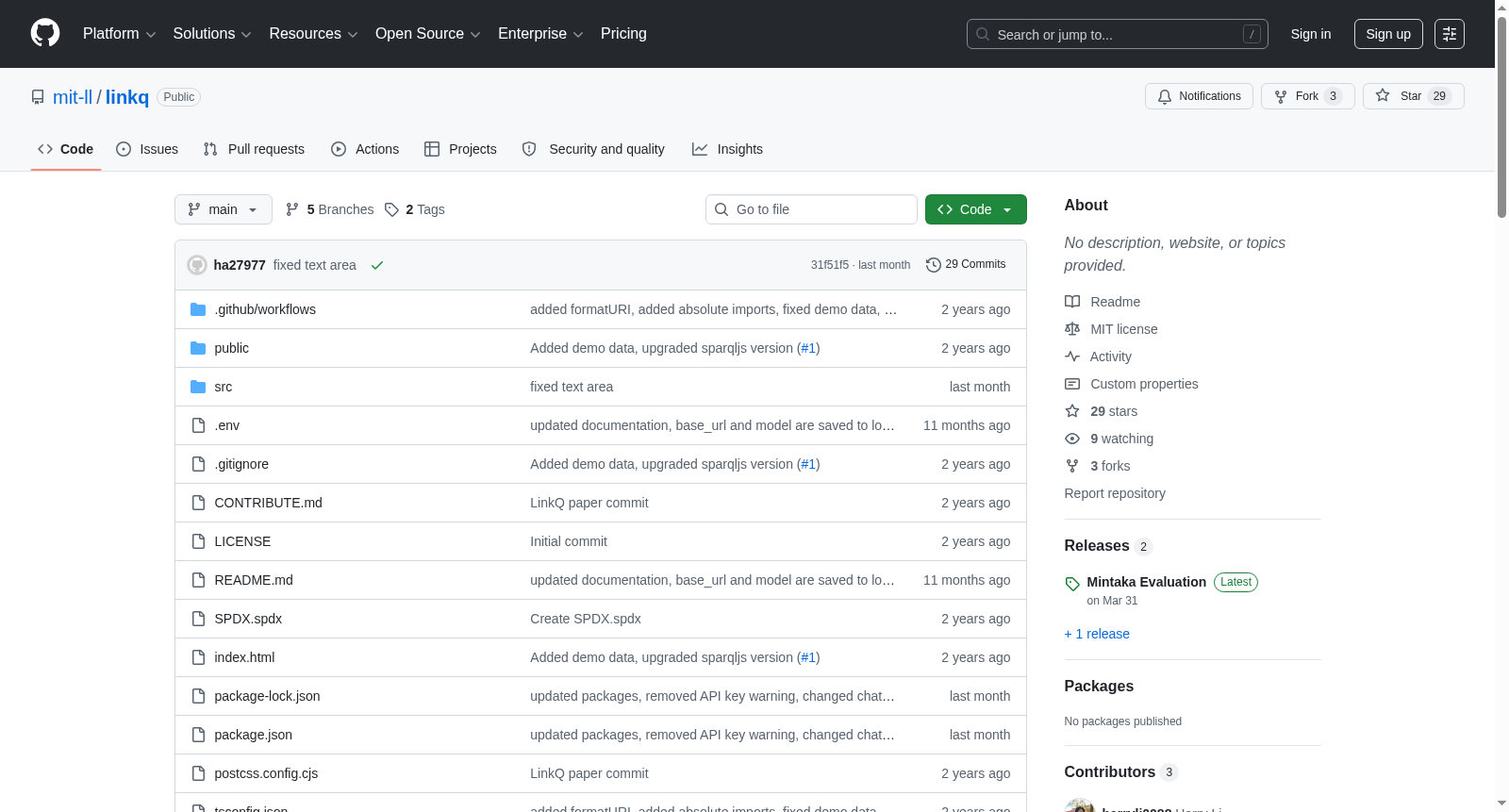
Task: Click the Readme book icon
Action: tap(1072, 302)
